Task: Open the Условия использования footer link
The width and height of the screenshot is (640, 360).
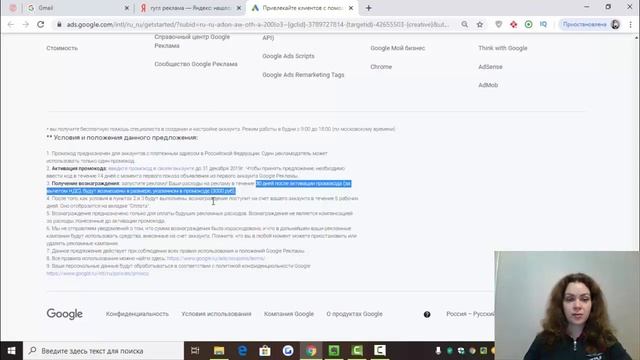Action: coord(216,314)
